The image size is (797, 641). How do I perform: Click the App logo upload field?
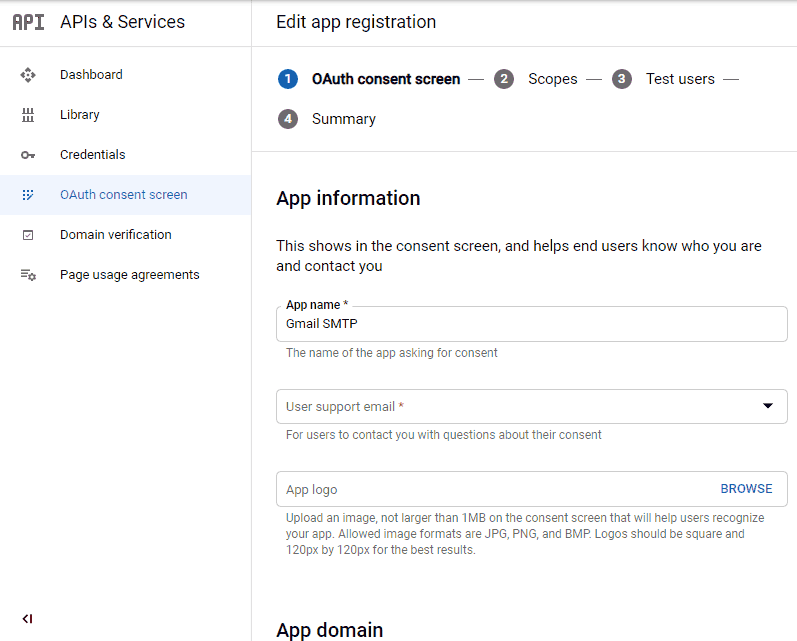pyautogui.click(x=532, y=489)
